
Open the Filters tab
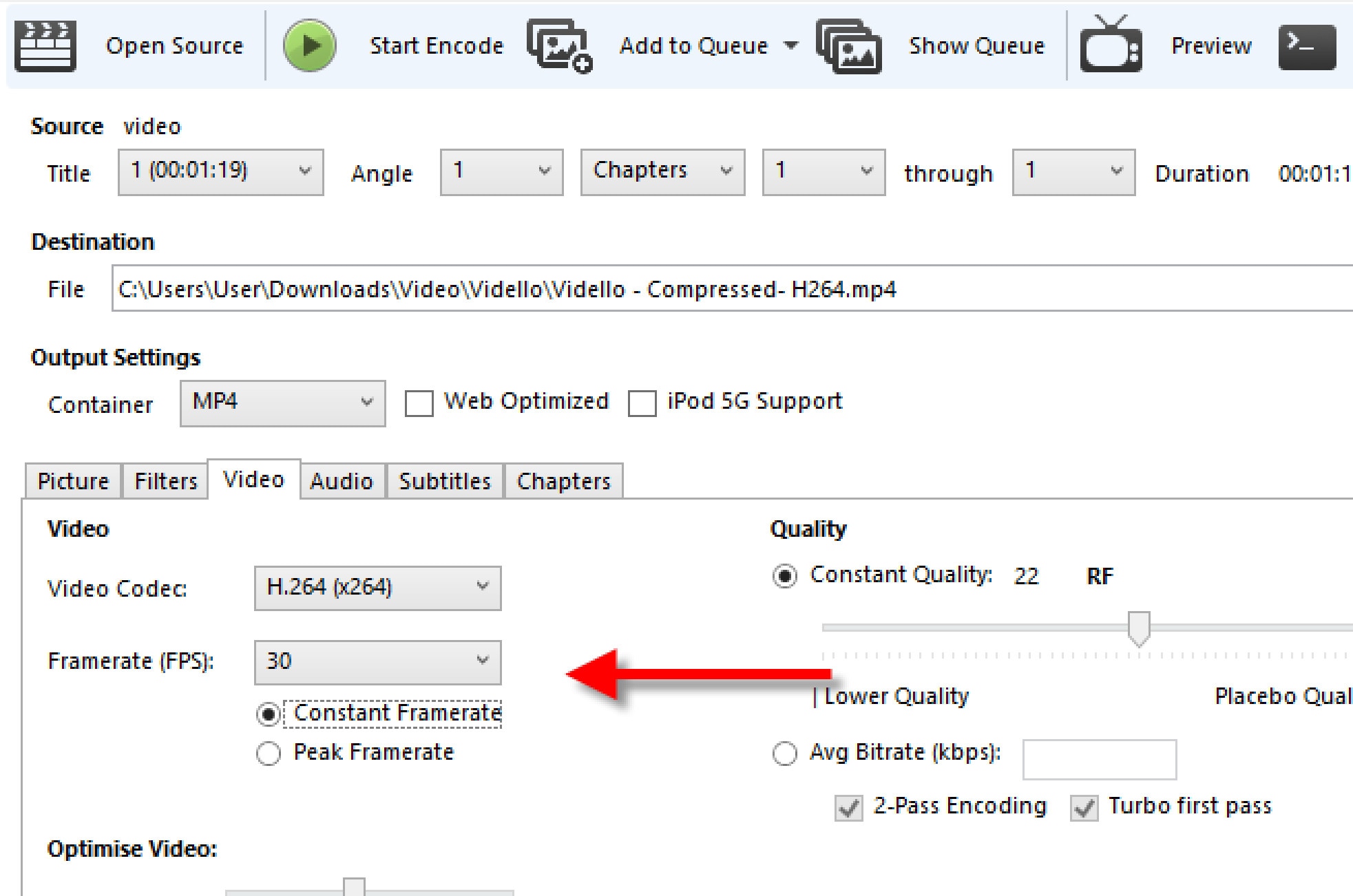[165, 481]
